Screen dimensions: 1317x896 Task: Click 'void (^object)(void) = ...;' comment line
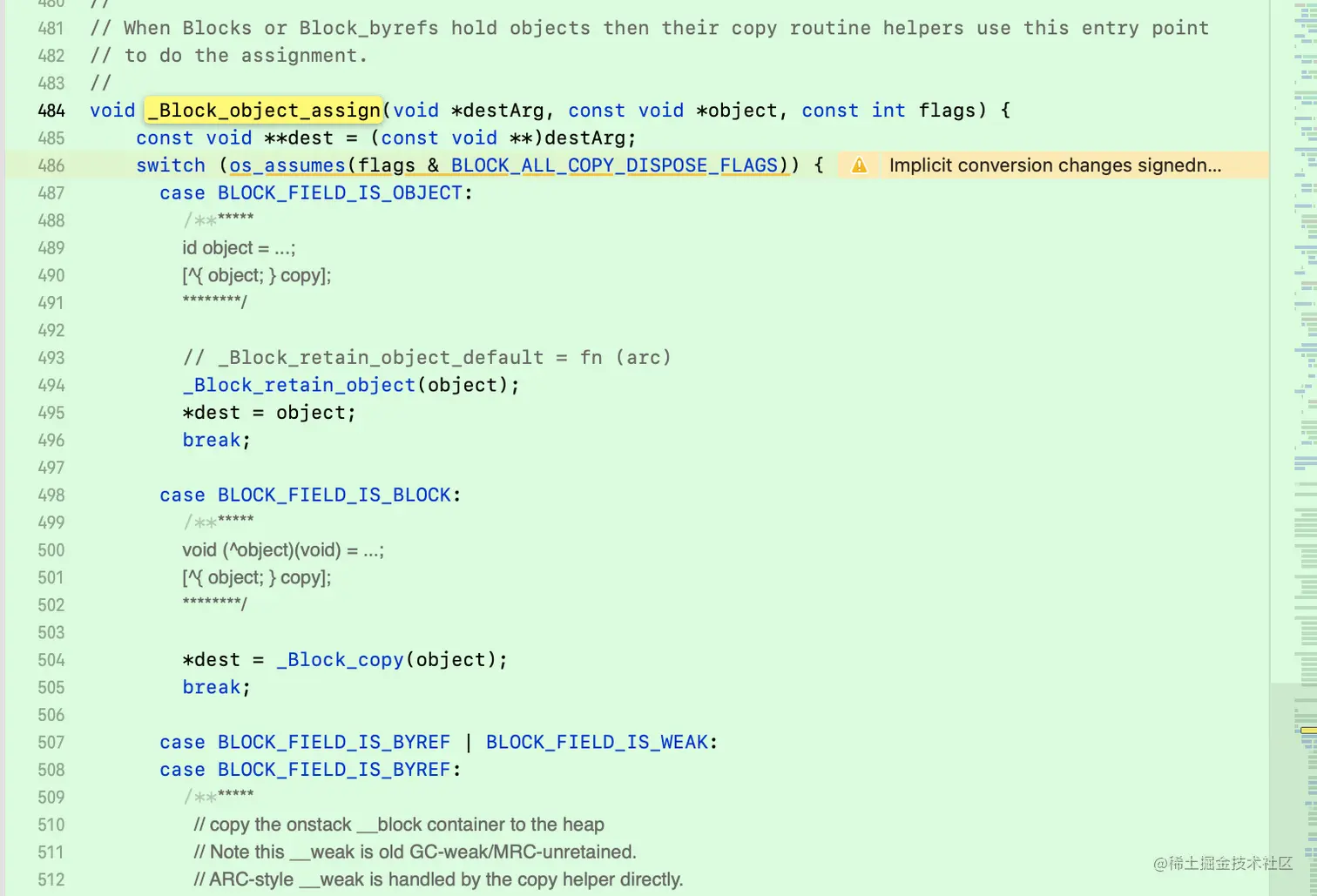tap(283, 550)
